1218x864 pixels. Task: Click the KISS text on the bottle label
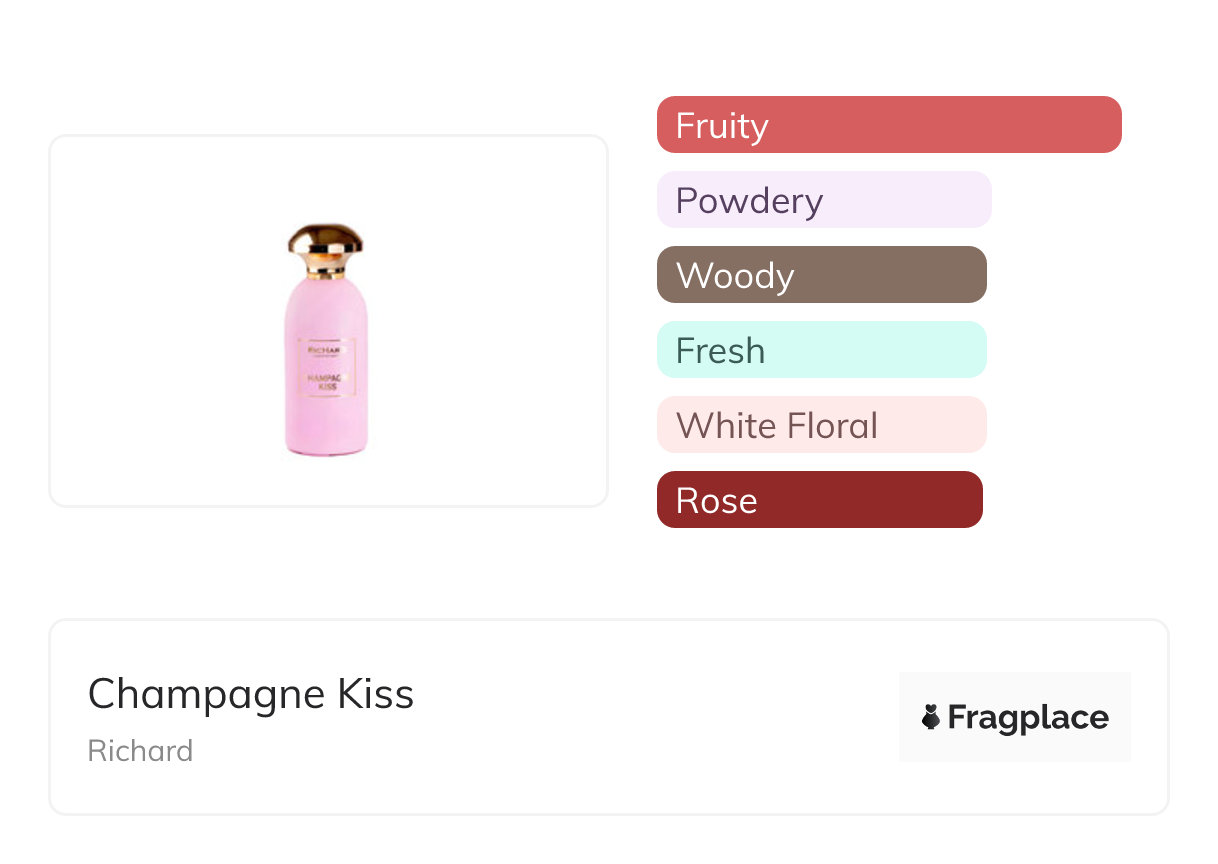326,386
